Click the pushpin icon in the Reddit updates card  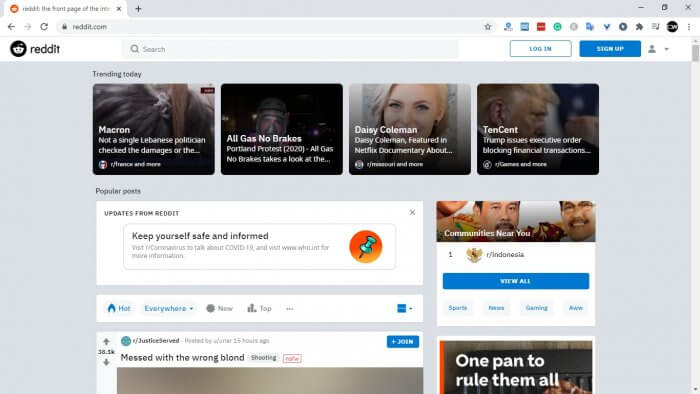point(366,246)
